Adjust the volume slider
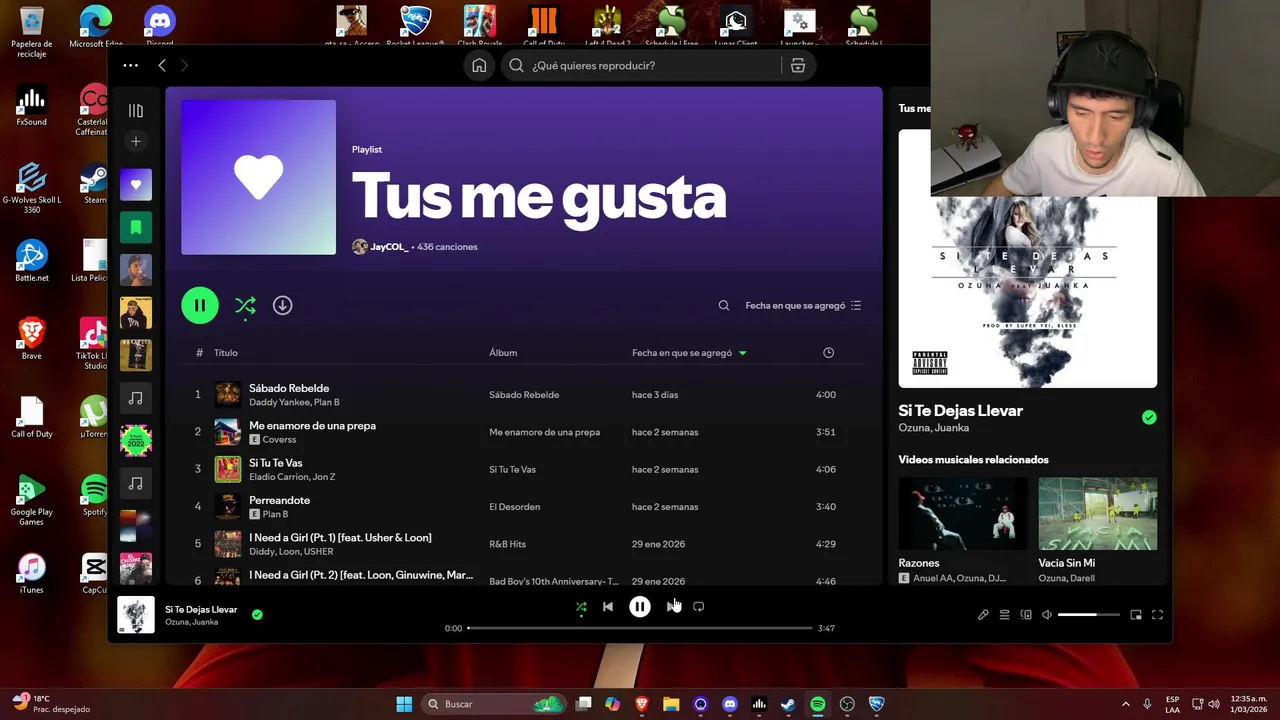 (x=1088, y=615)
